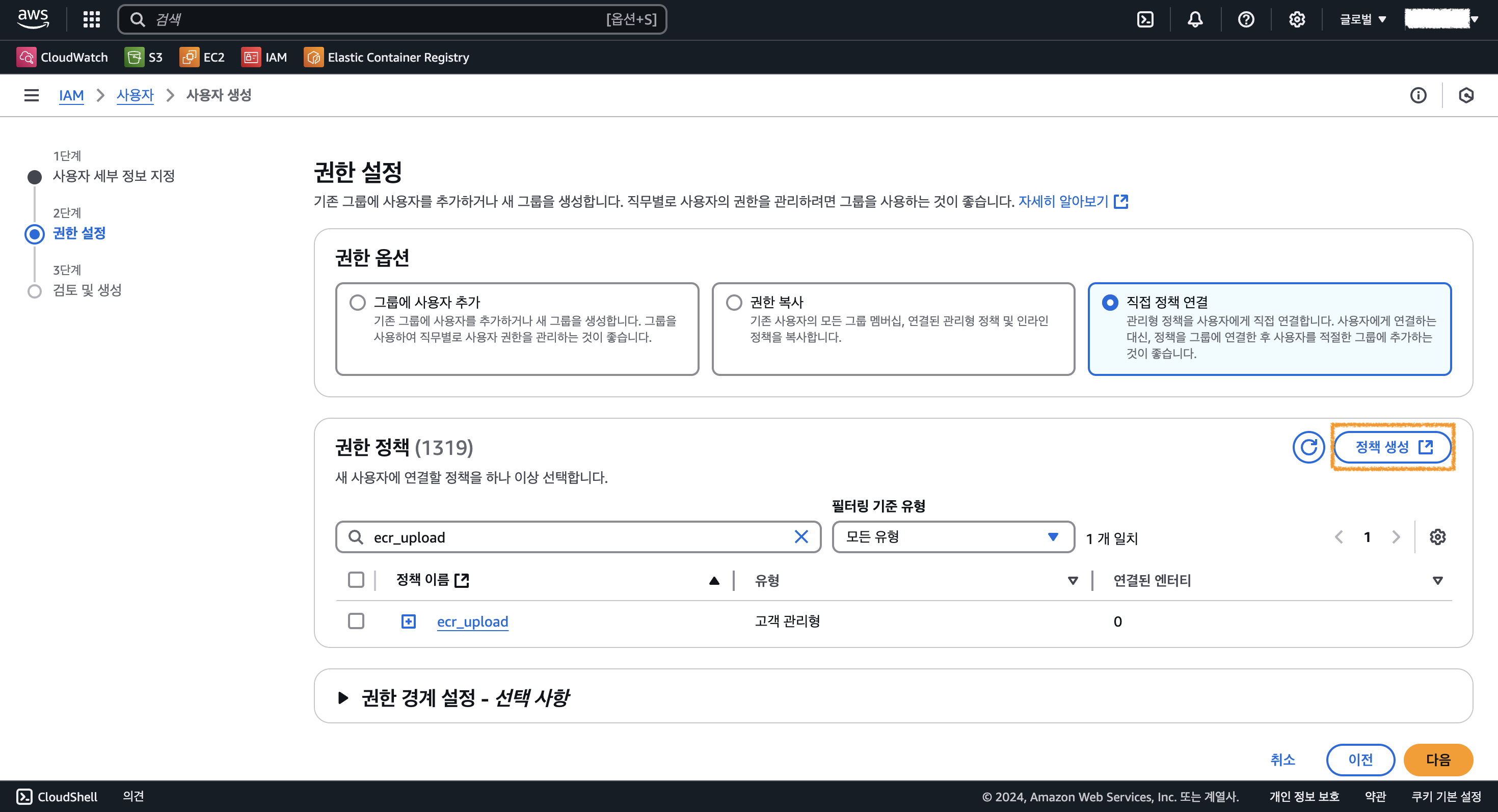The image size is (1498, 812).
Task: Expand ecr_upload policy details plus icon
Action: 409,621
